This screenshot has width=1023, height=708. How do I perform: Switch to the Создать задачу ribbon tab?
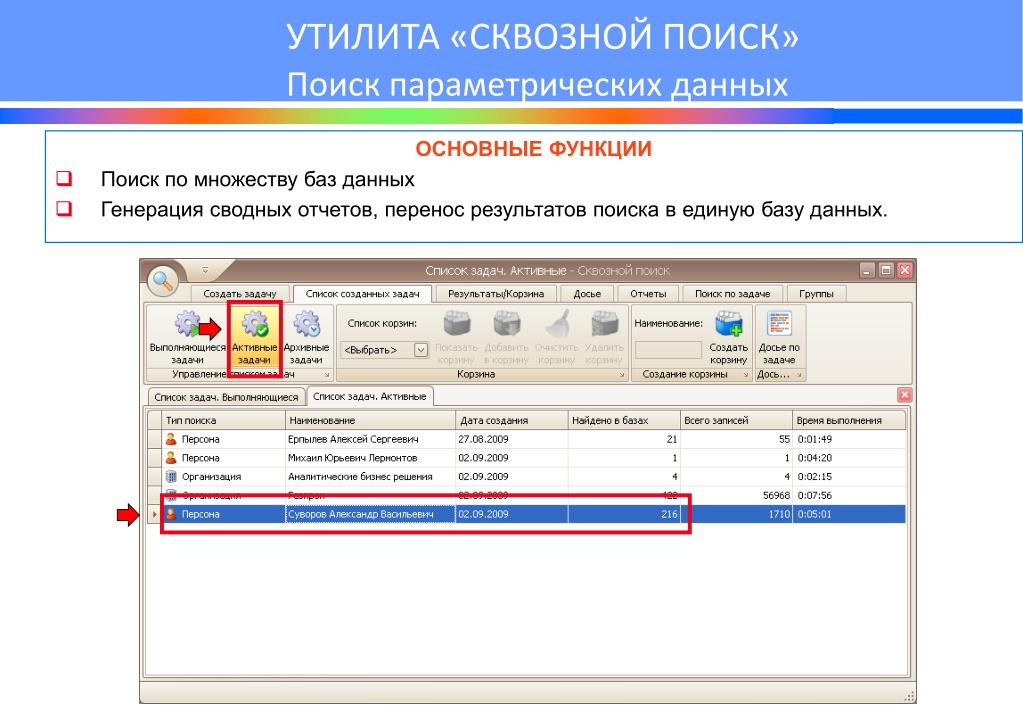click(239, 294)
